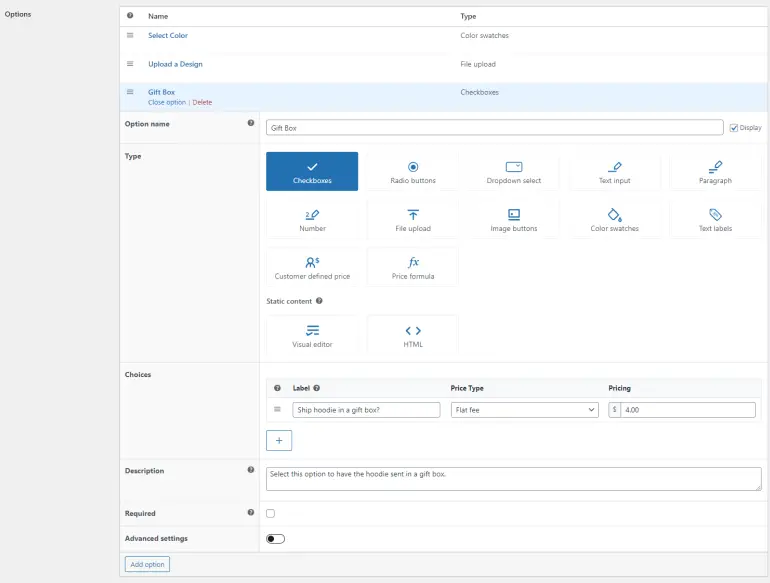
Task: Click the Name column header
Action: 158,16
